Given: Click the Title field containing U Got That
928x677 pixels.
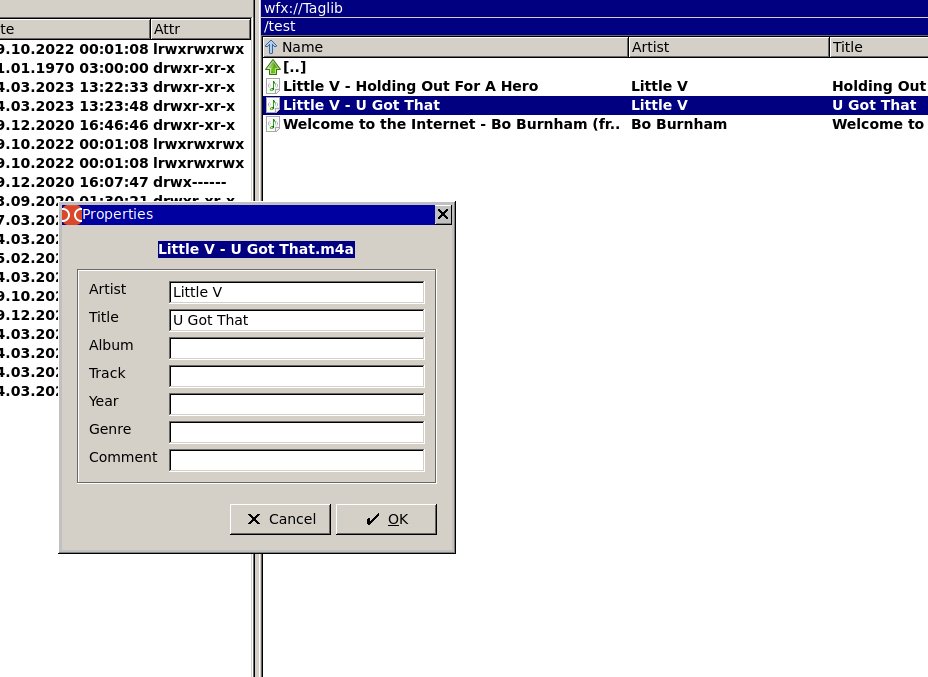Looking at the screenshot, I should tap(297, 320).
